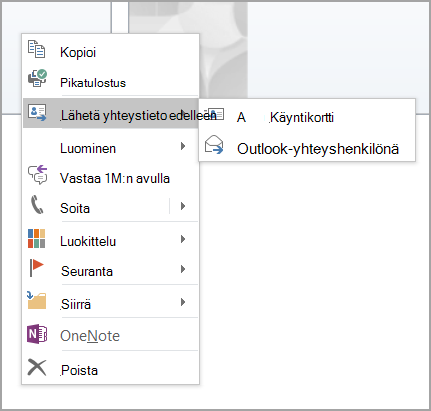The width and height of the screenshot is (431, 411).
Task: Click the colored squares Luokittelu icon
Action: click(36, 238)
